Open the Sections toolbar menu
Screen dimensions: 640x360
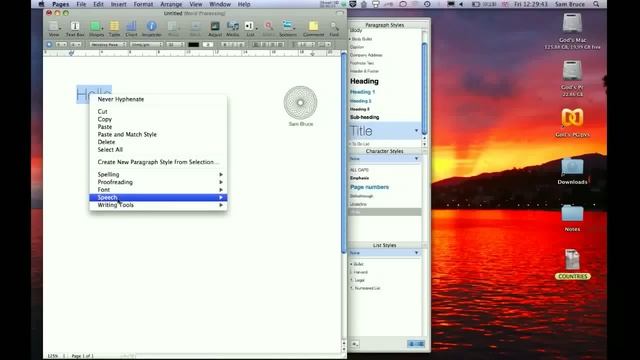[288, 29]
